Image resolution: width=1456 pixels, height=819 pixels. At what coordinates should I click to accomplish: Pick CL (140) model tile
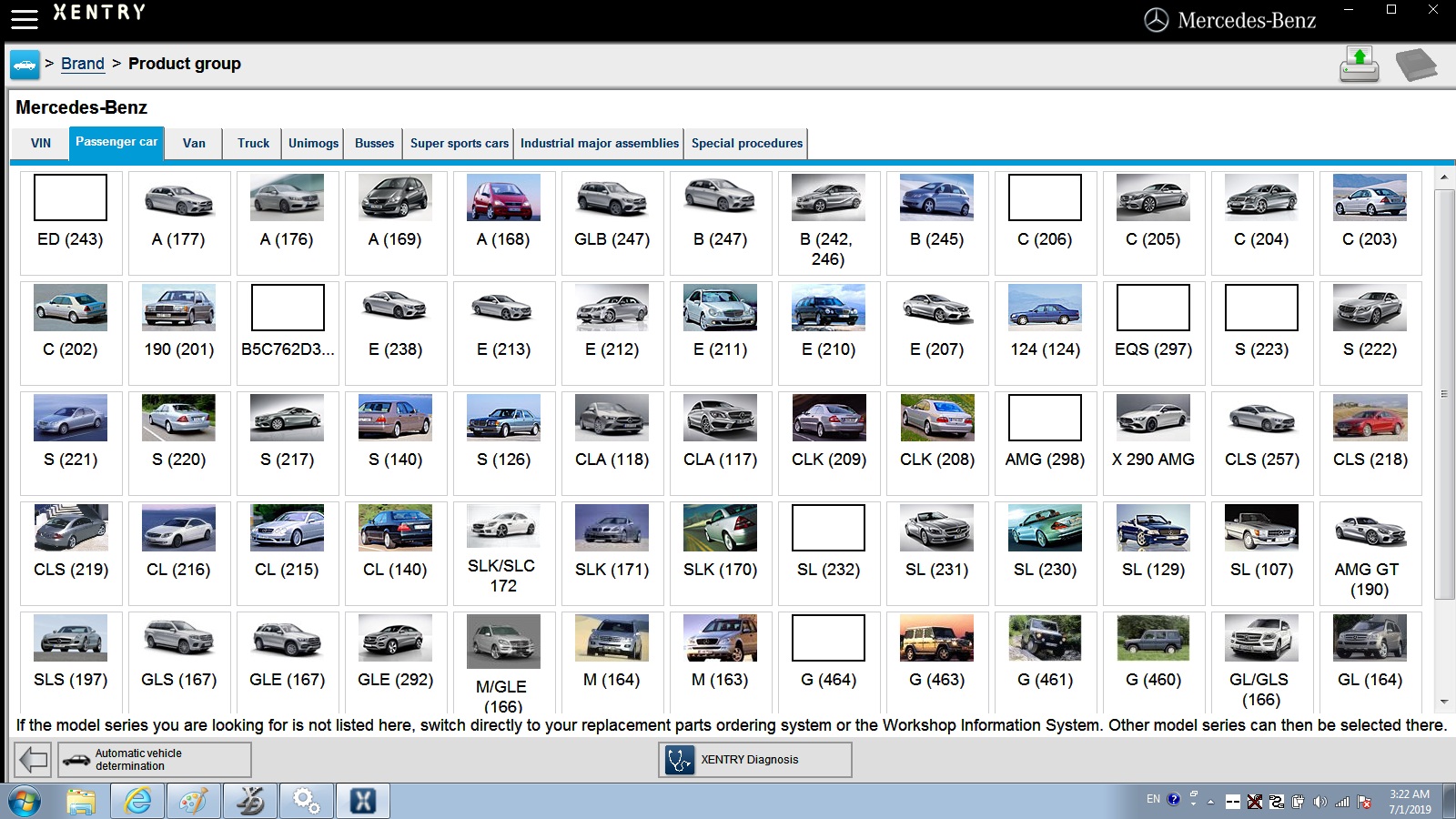pos(396,553)
